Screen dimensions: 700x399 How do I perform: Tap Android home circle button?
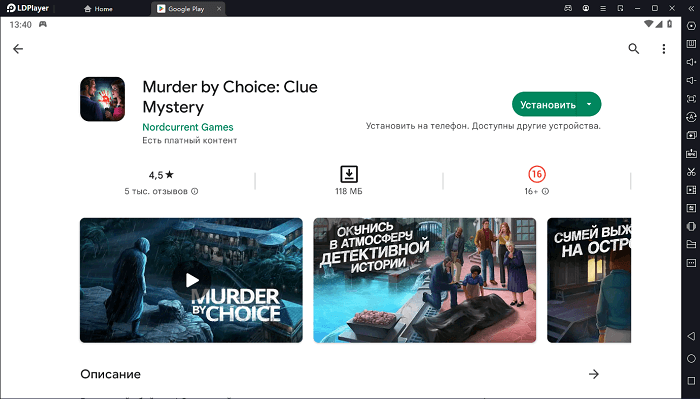click(x=691, y=358)
